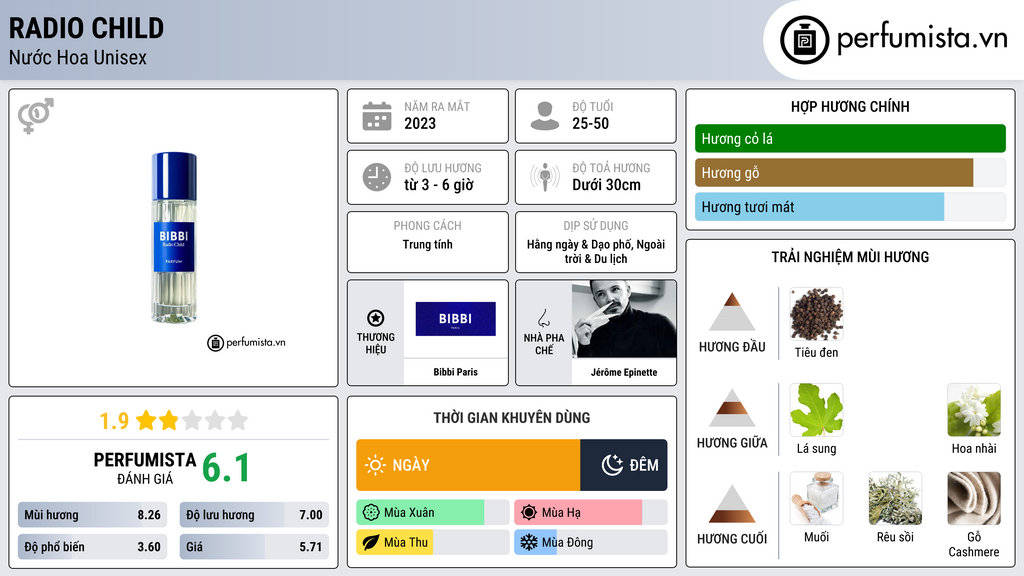This screenshot has height=576, width=1024.
Task: Click the 25-50 age range value
Action: 590,123
